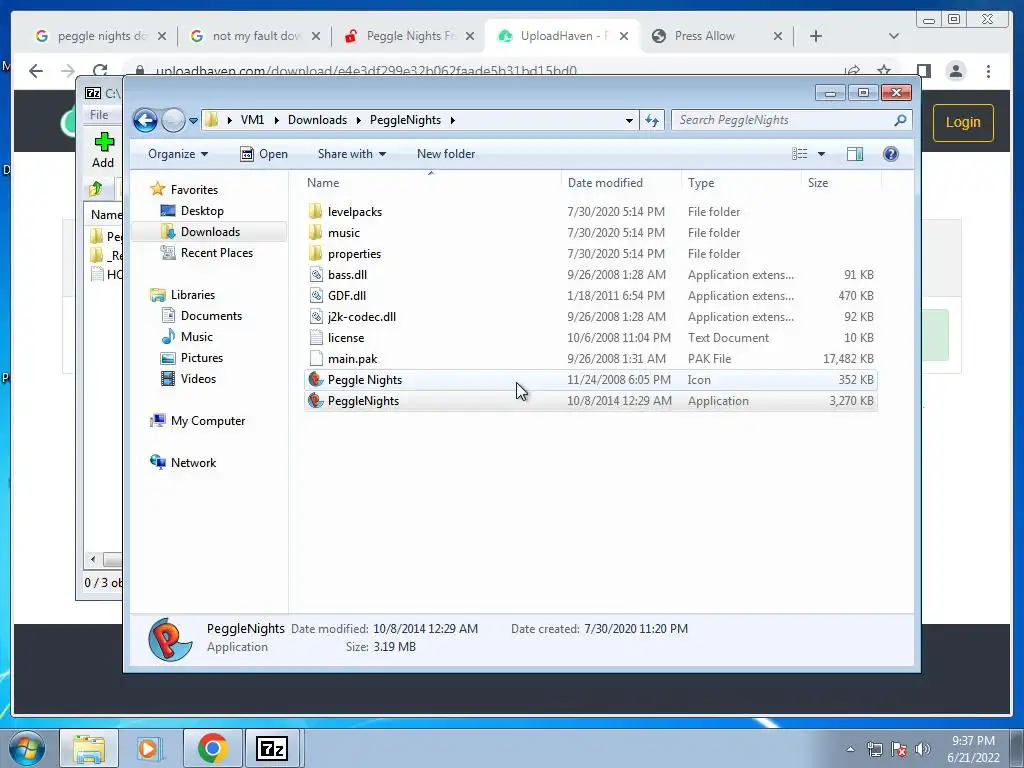Click the Explorer help icon
The height and width of the screenshot is (768, 1024).
pos(891,154)
